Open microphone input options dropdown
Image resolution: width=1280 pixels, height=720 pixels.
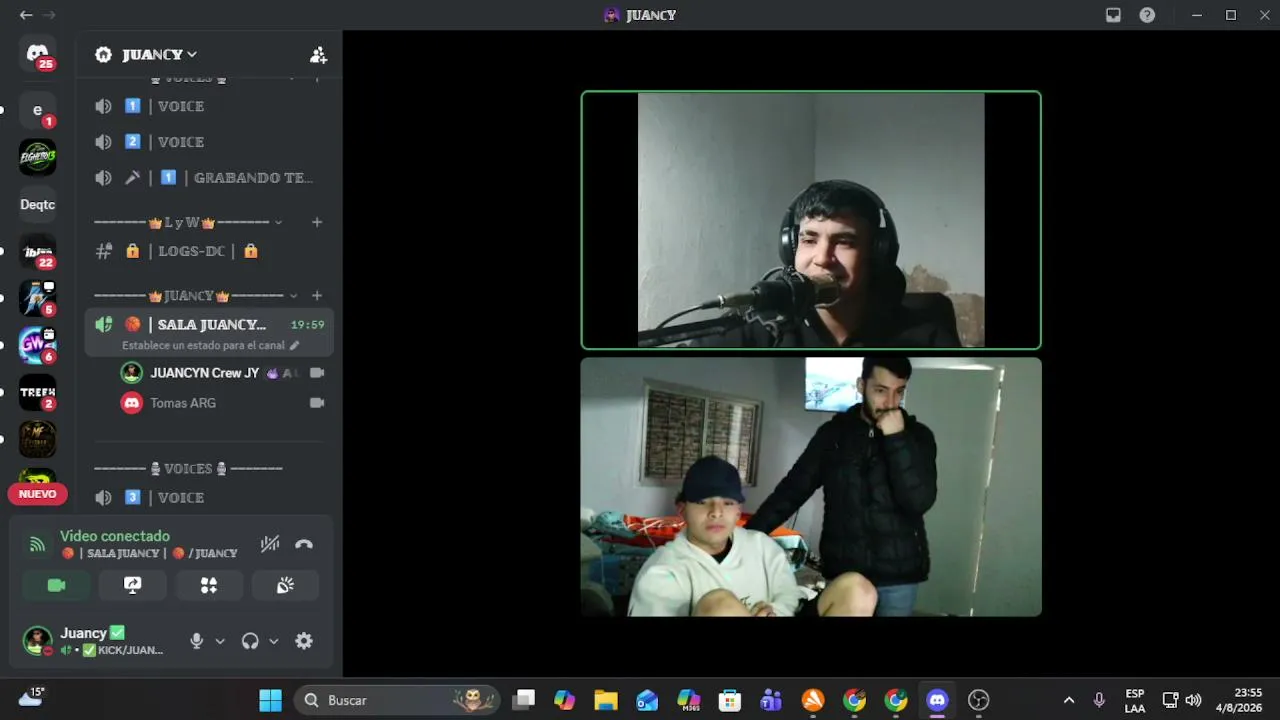tap(220, 641)
